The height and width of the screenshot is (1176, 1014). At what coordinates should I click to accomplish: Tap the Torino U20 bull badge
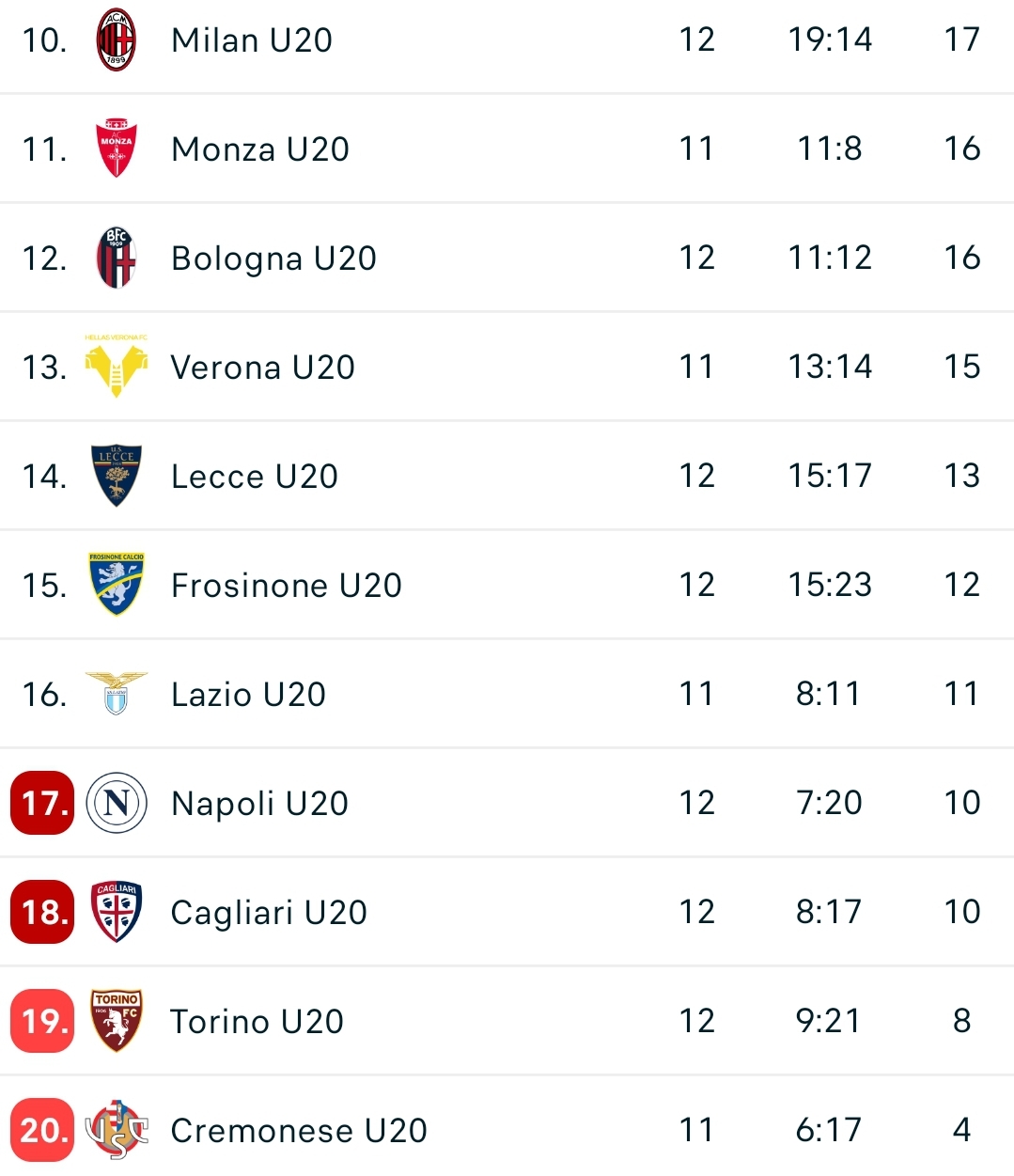117,1021
